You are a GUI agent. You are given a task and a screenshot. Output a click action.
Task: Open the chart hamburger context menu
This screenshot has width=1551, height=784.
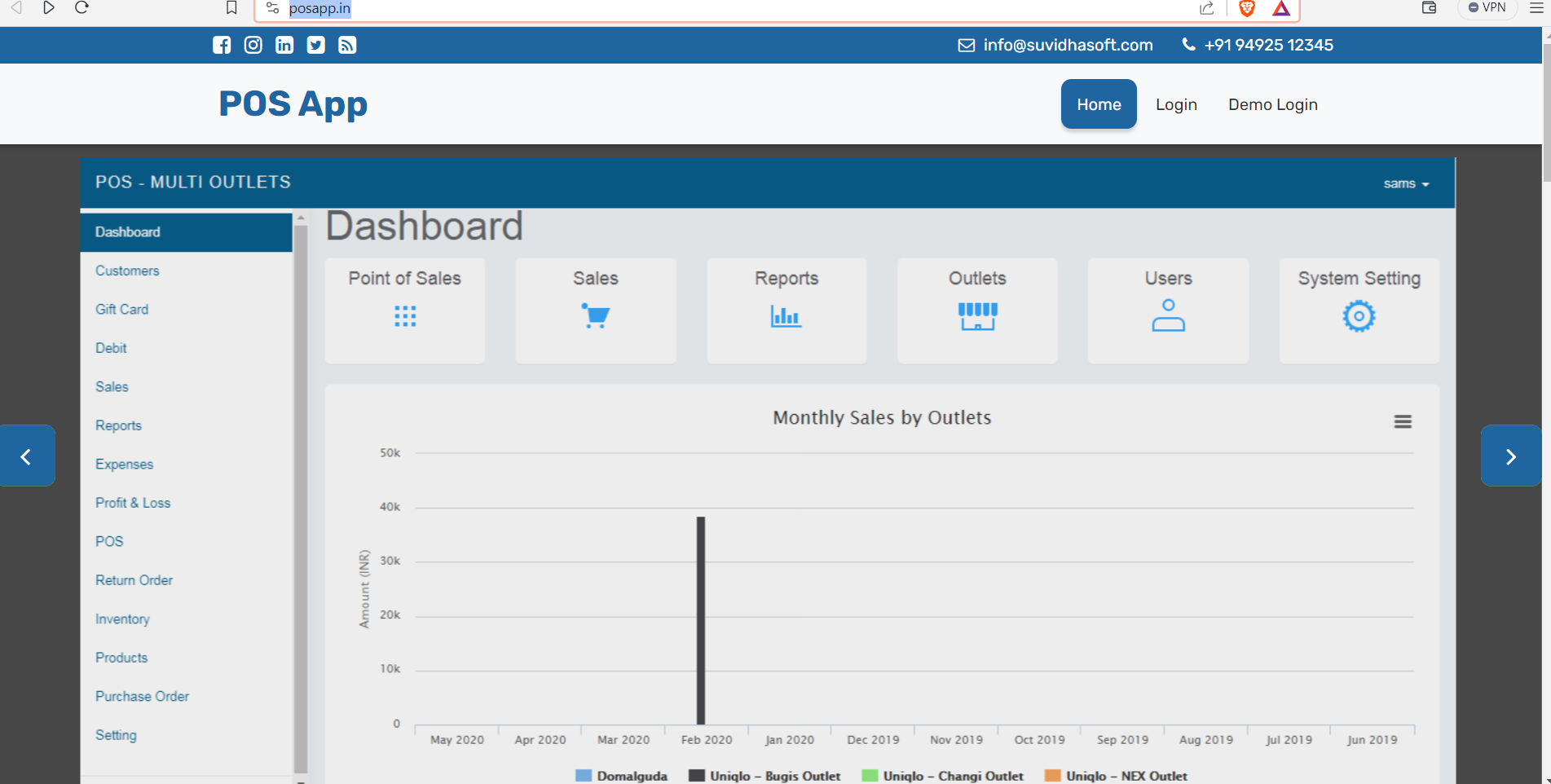click(x=1403, y=421)
